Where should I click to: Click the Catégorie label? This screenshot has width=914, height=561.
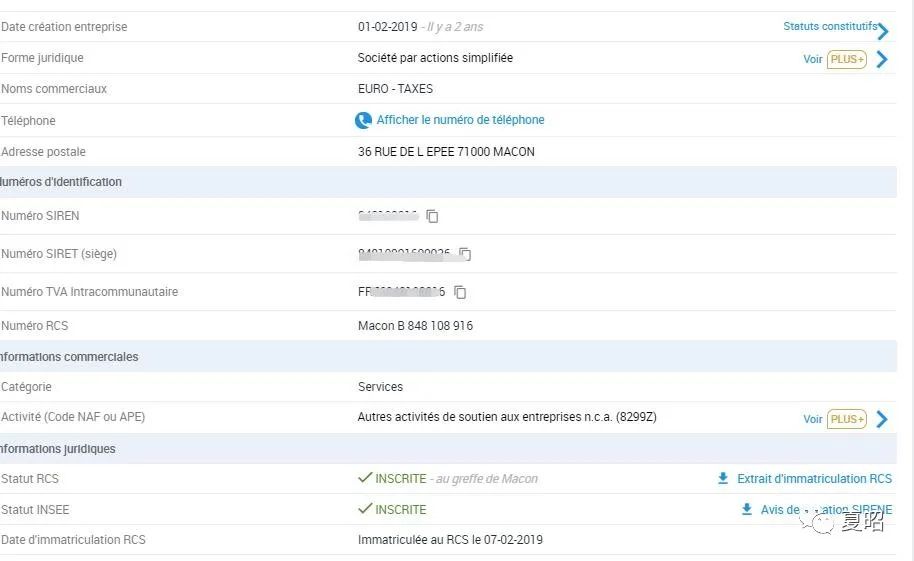click(26, 387)
